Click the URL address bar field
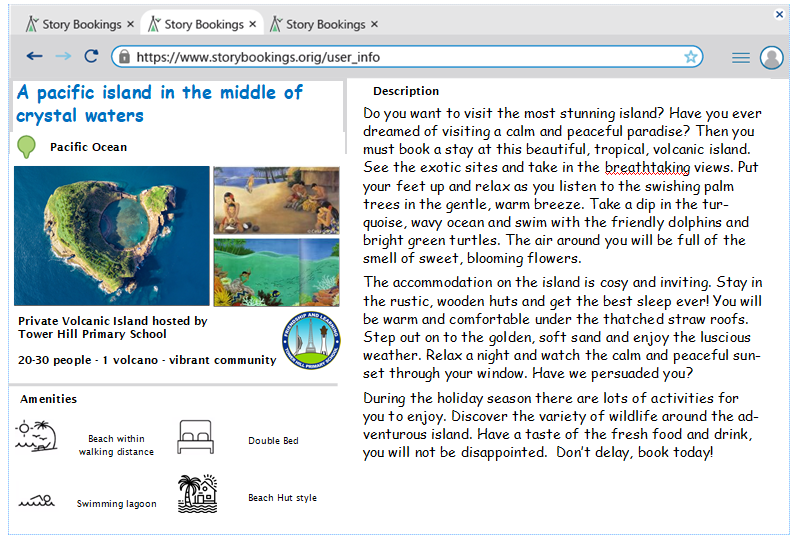Viewport: 796px width, 545px height. tap(407, 57)
